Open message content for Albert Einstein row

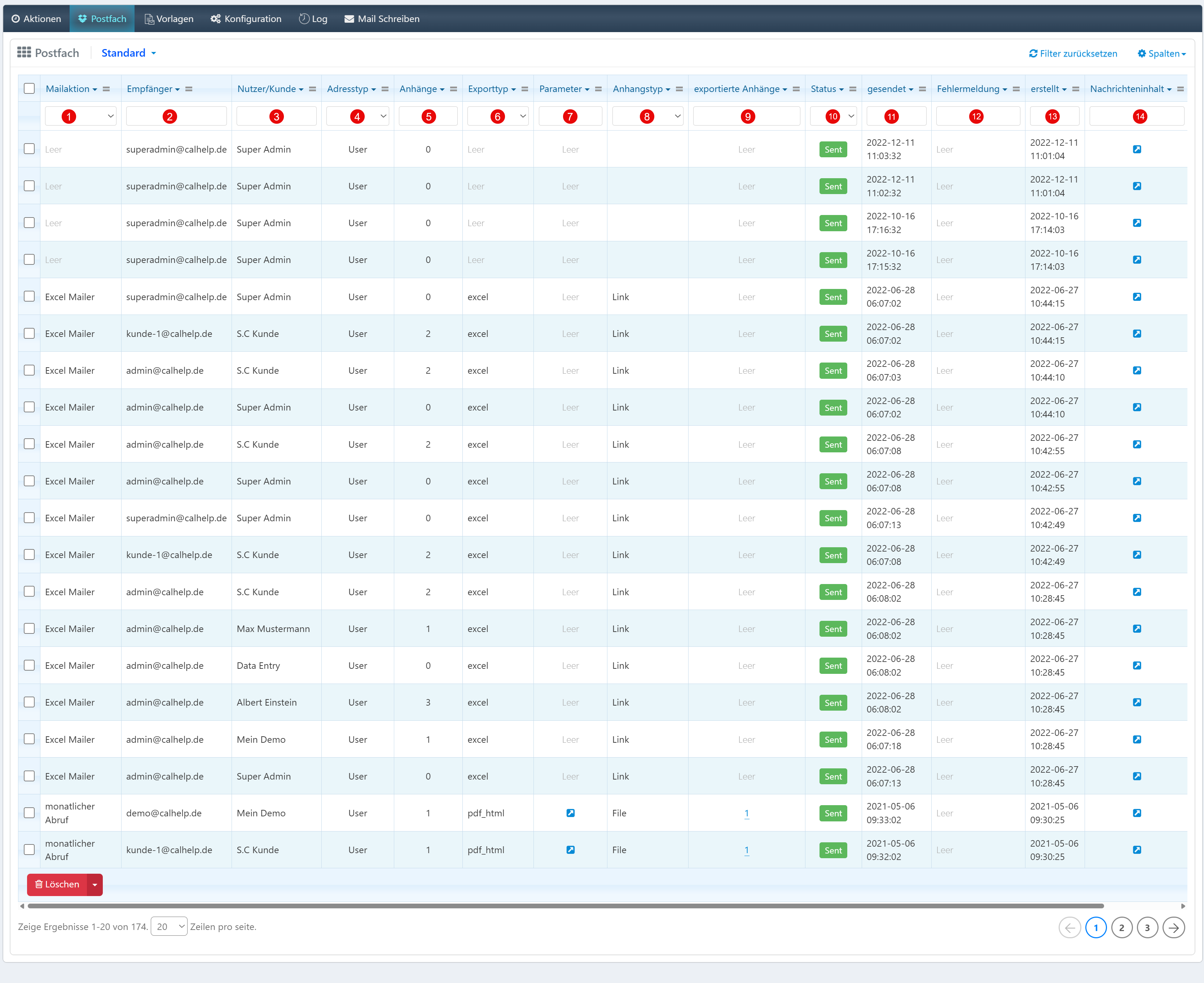pyautogui.click(x=1137, y=702)
